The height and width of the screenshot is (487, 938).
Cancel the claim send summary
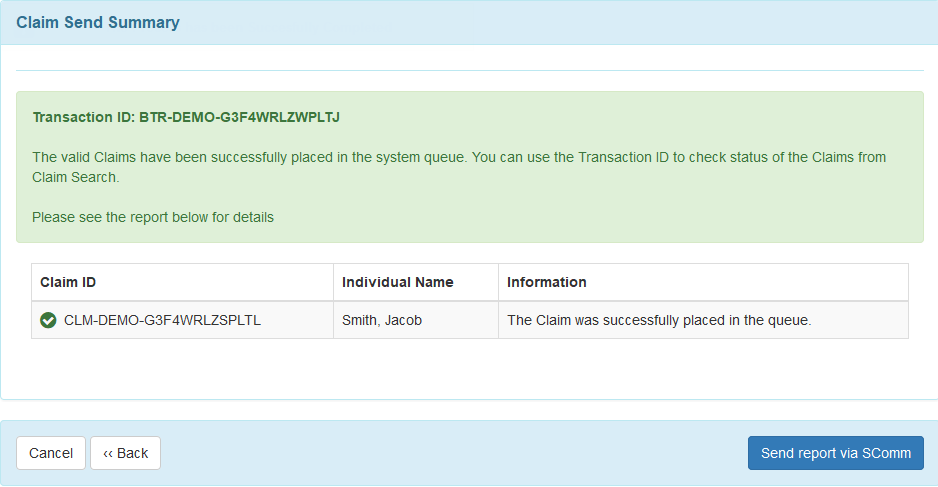pos(51,453)
